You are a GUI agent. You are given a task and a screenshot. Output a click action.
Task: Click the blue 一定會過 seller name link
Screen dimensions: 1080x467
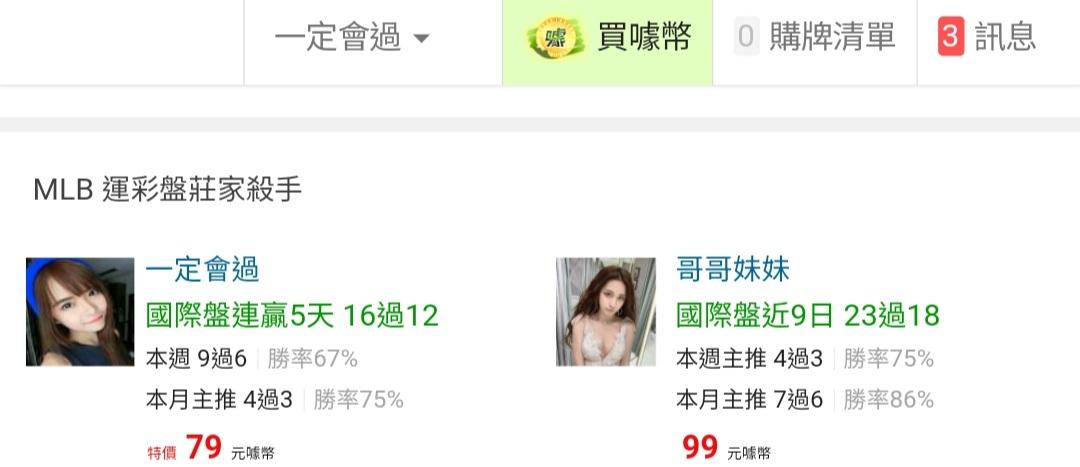pyautogui.click(x=202, y=269)
